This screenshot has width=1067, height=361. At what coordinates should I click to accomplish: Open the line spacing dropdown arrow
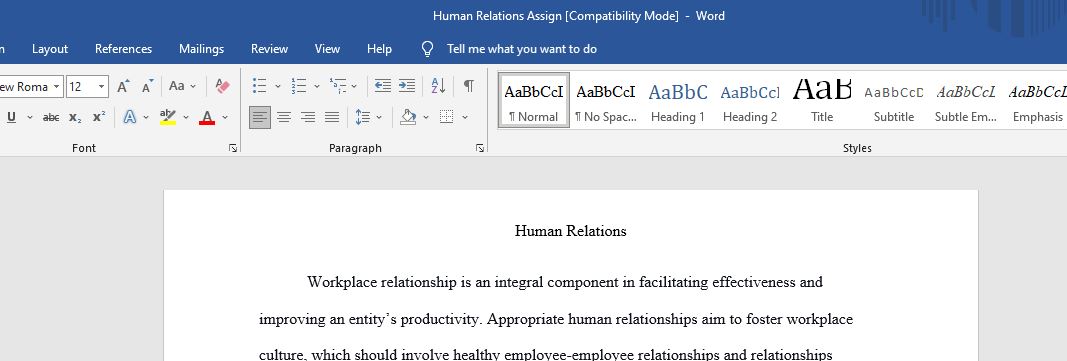(x=379, y=117)
